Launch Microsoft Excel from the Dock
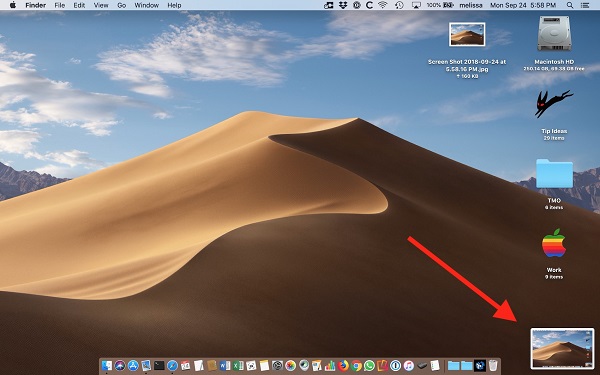The image size is (600, 375). point(238,366)
